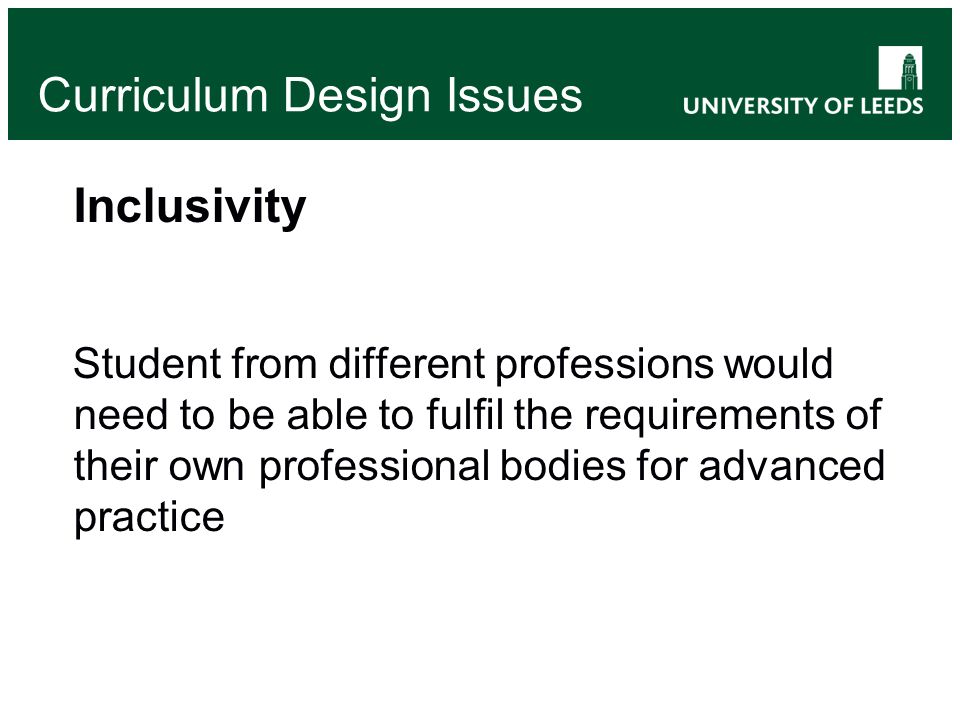The image size is (960, 720).
Task: Click the word 'Issues' in the title
Action: click(x=514, y=96)
